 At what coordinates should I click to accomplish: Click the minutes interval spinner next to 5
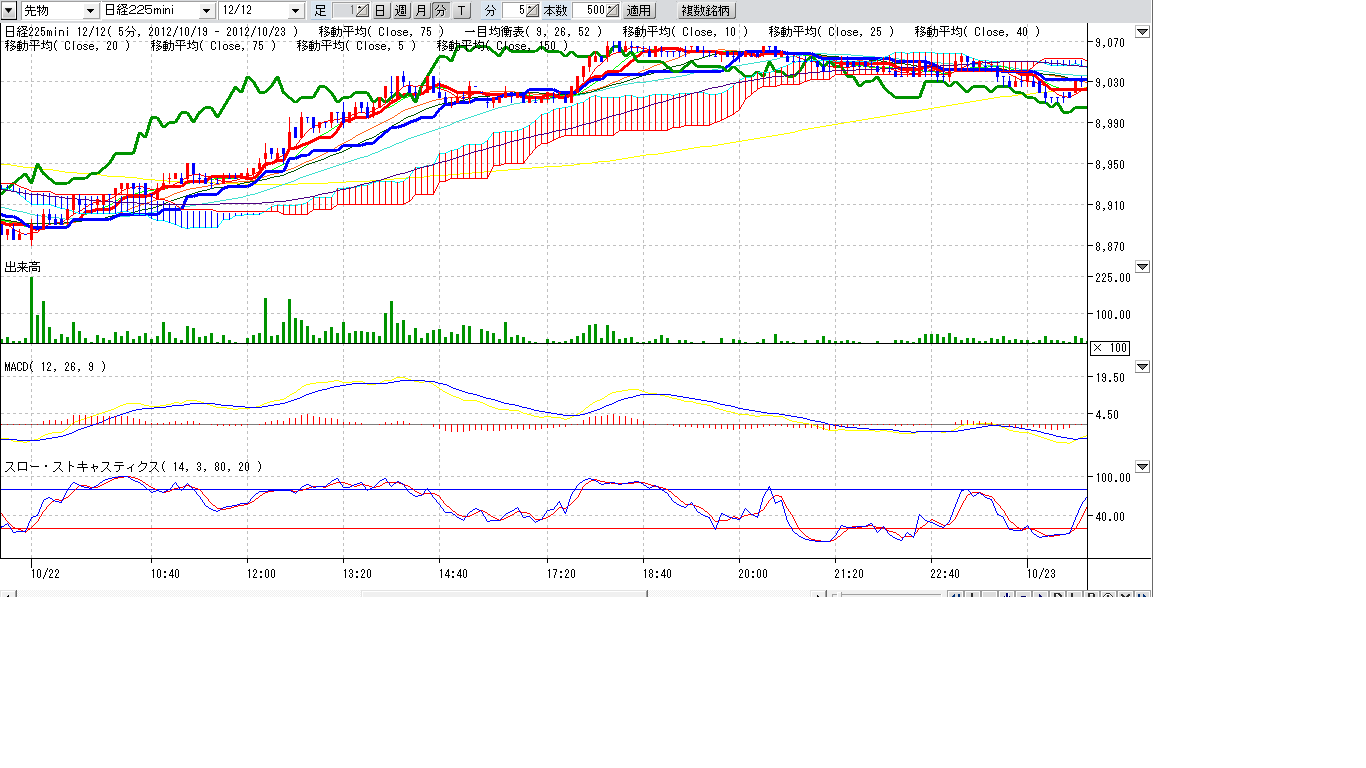pyautogui.click(x=533, y=10)
